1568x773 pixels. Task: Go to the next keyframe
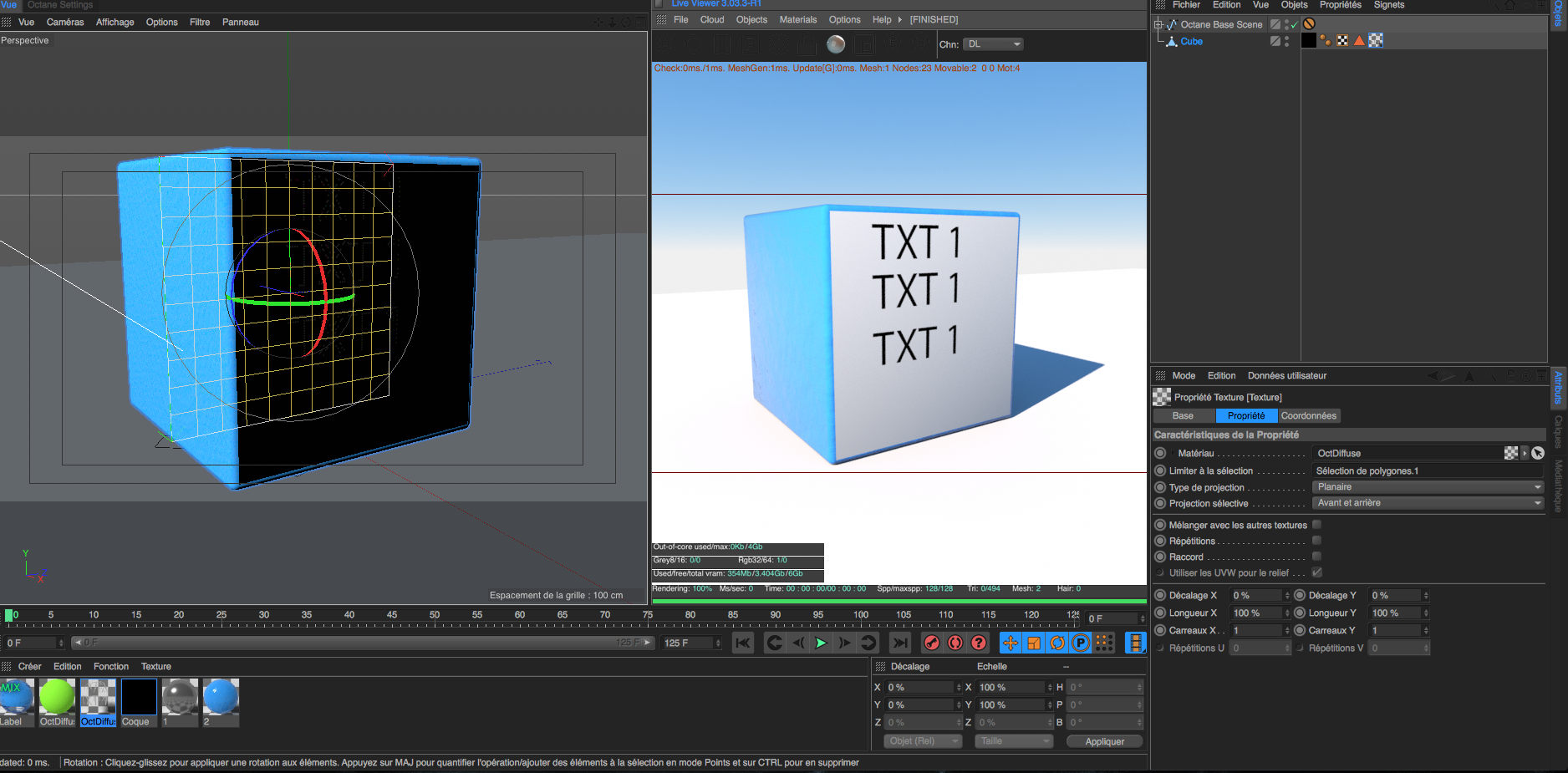868,643
